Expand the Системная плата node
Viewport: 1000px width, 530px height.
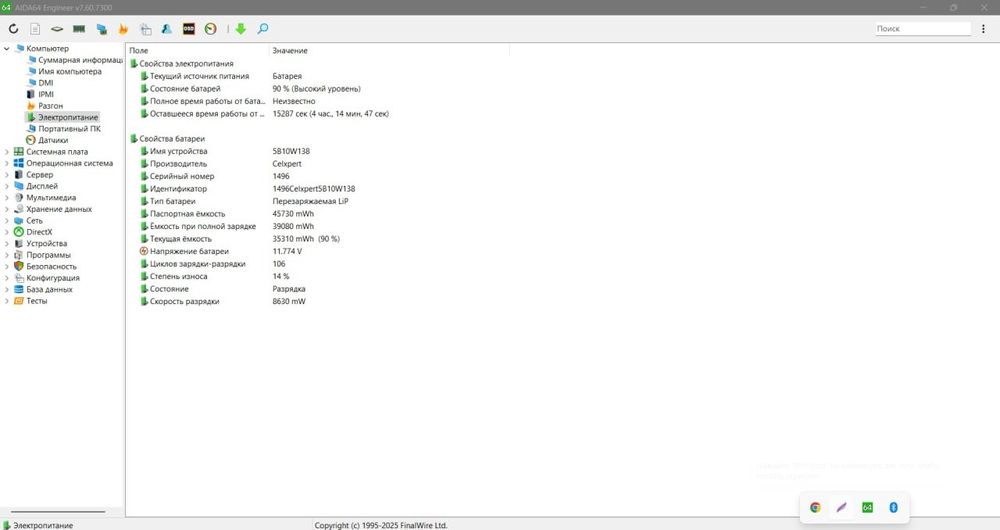click(7, 152)
